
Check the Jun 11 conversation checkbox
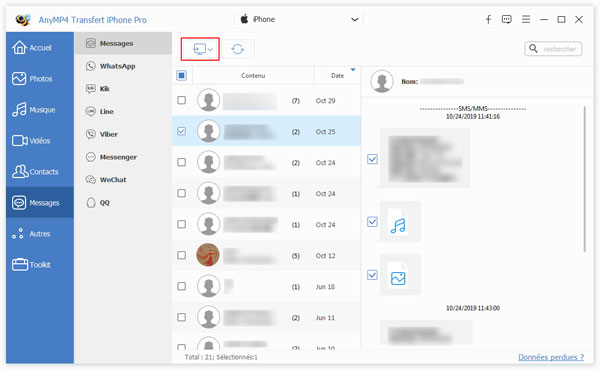(x=182, y=317)
